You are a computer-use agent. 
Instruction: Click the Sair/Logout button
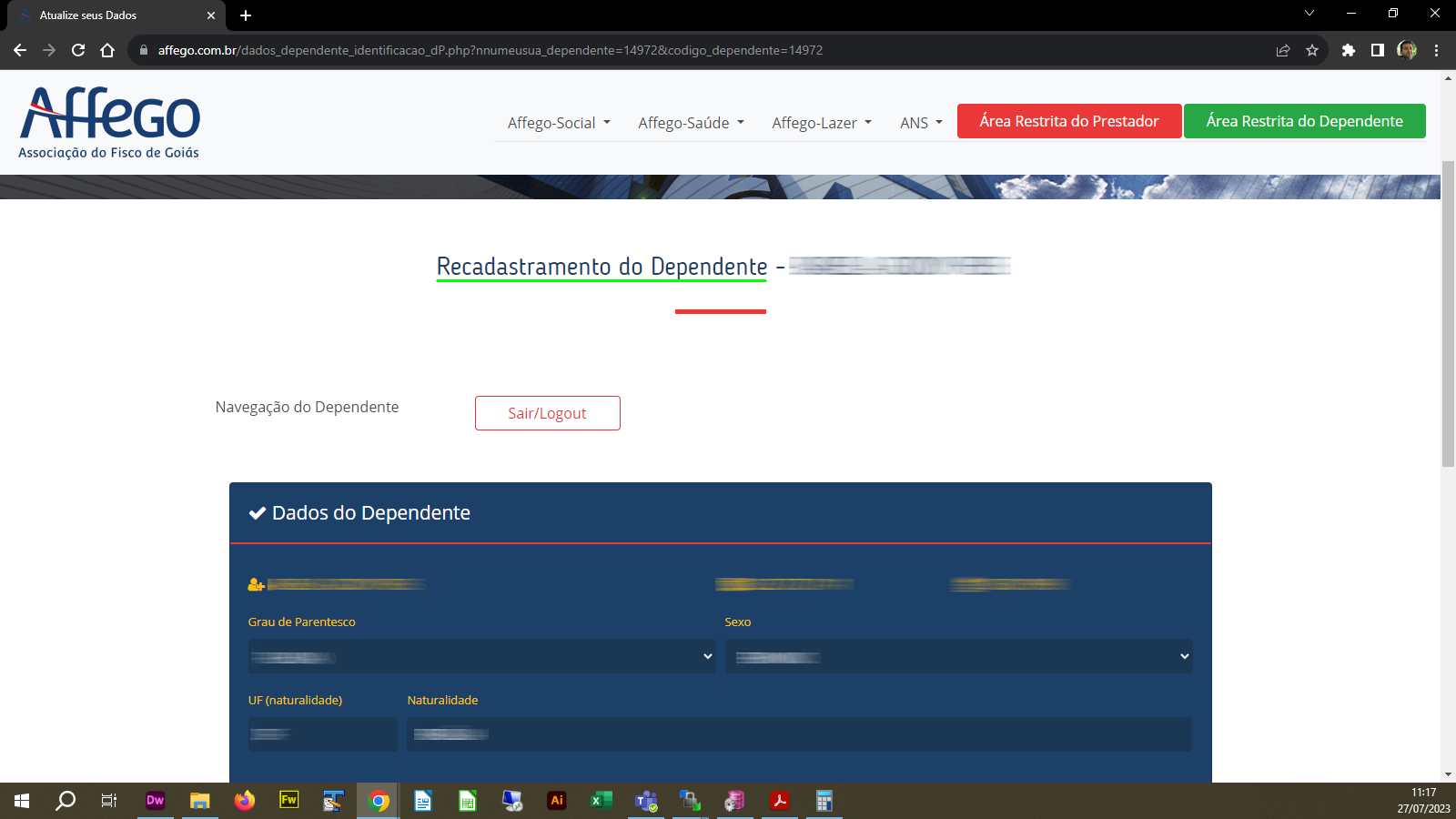click(547, 412)
